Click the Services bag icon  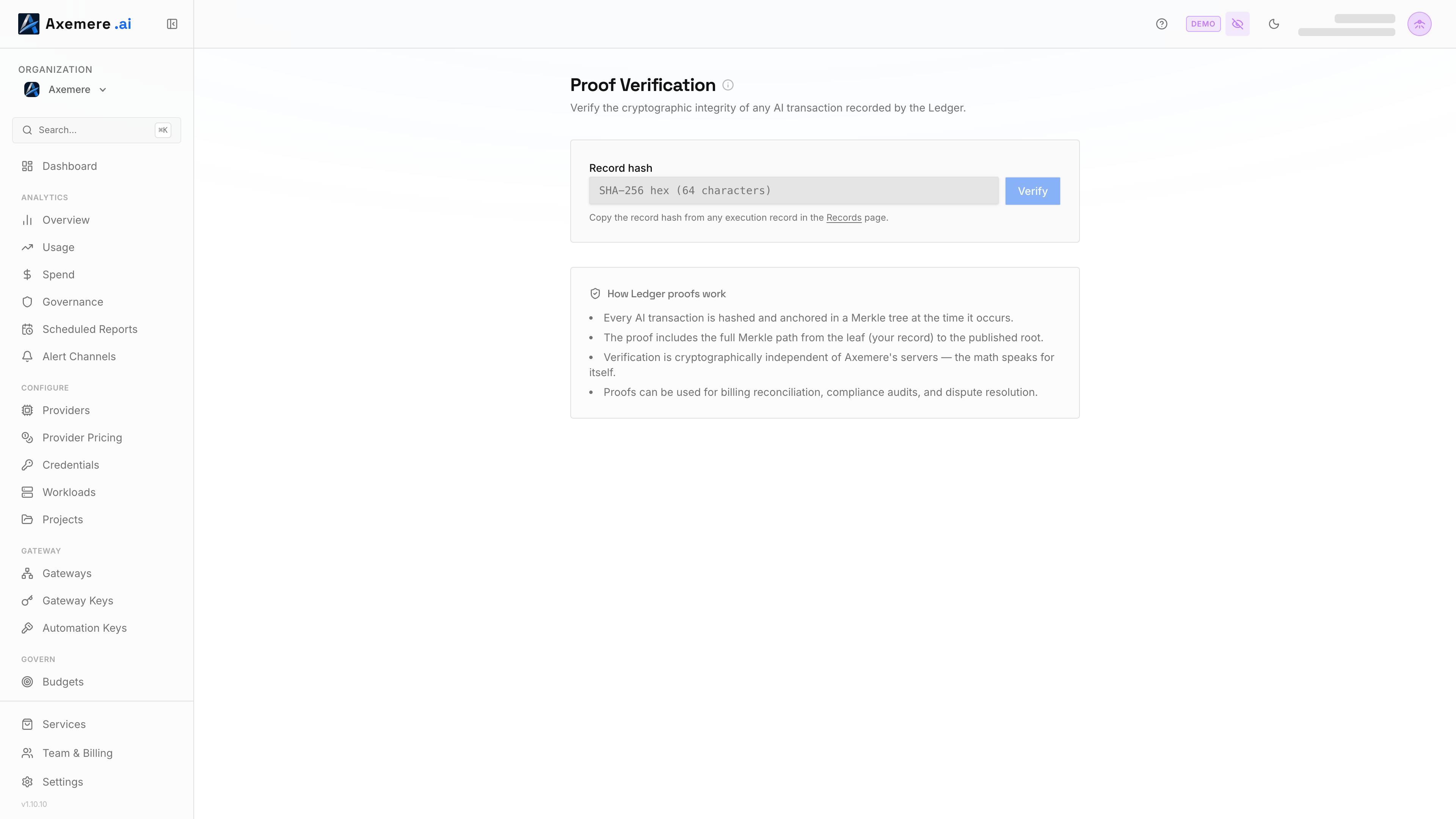click(27, 725)
